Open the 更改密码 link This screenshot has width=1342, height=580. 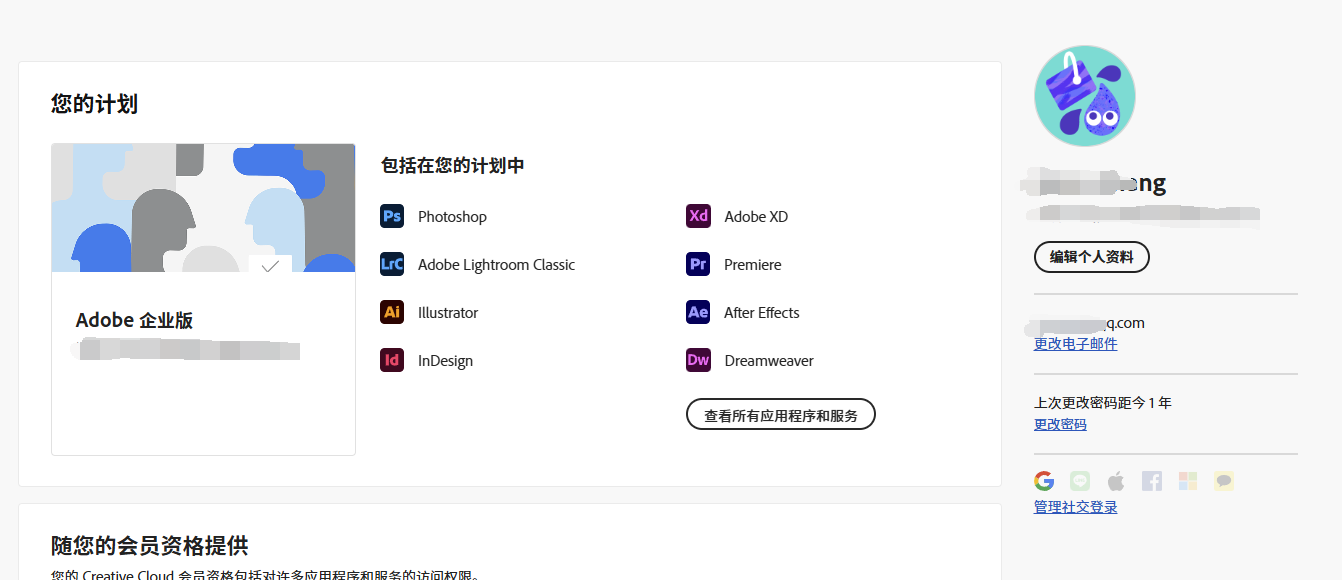tap(1060, 425)
